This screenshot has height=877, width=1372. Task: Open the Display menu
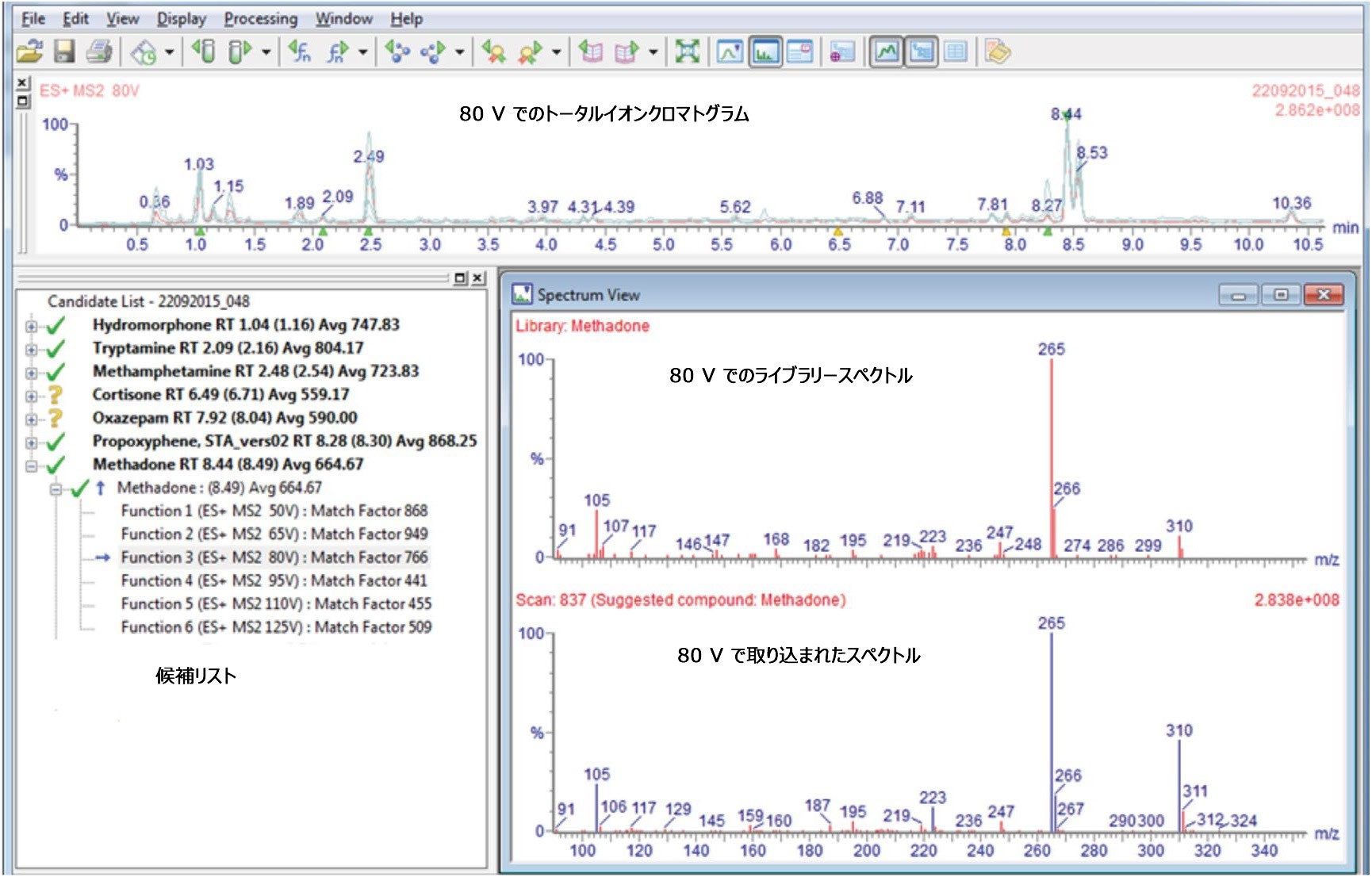pyautogui.click(x=181, y=18)
